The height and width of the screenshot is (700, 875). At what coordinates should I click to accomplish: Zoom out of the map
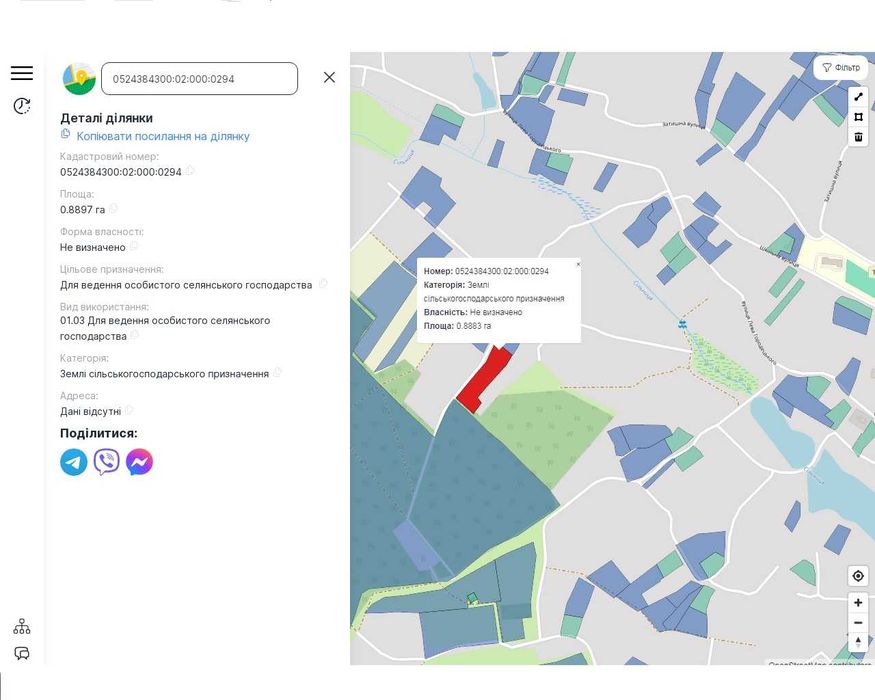pos(858,623)
